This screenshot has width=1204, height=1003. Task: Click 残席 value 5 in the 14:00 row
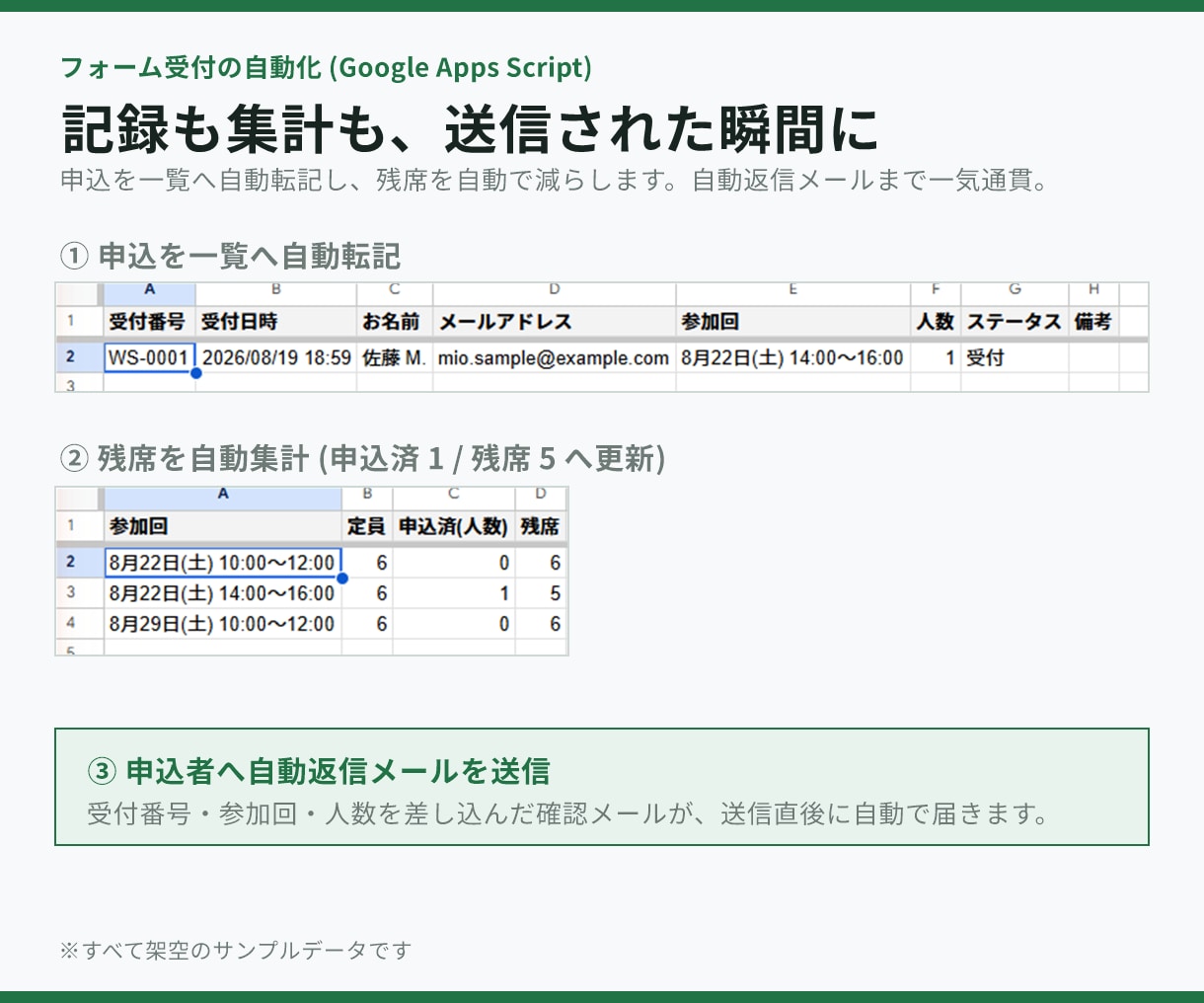point(541,593)
